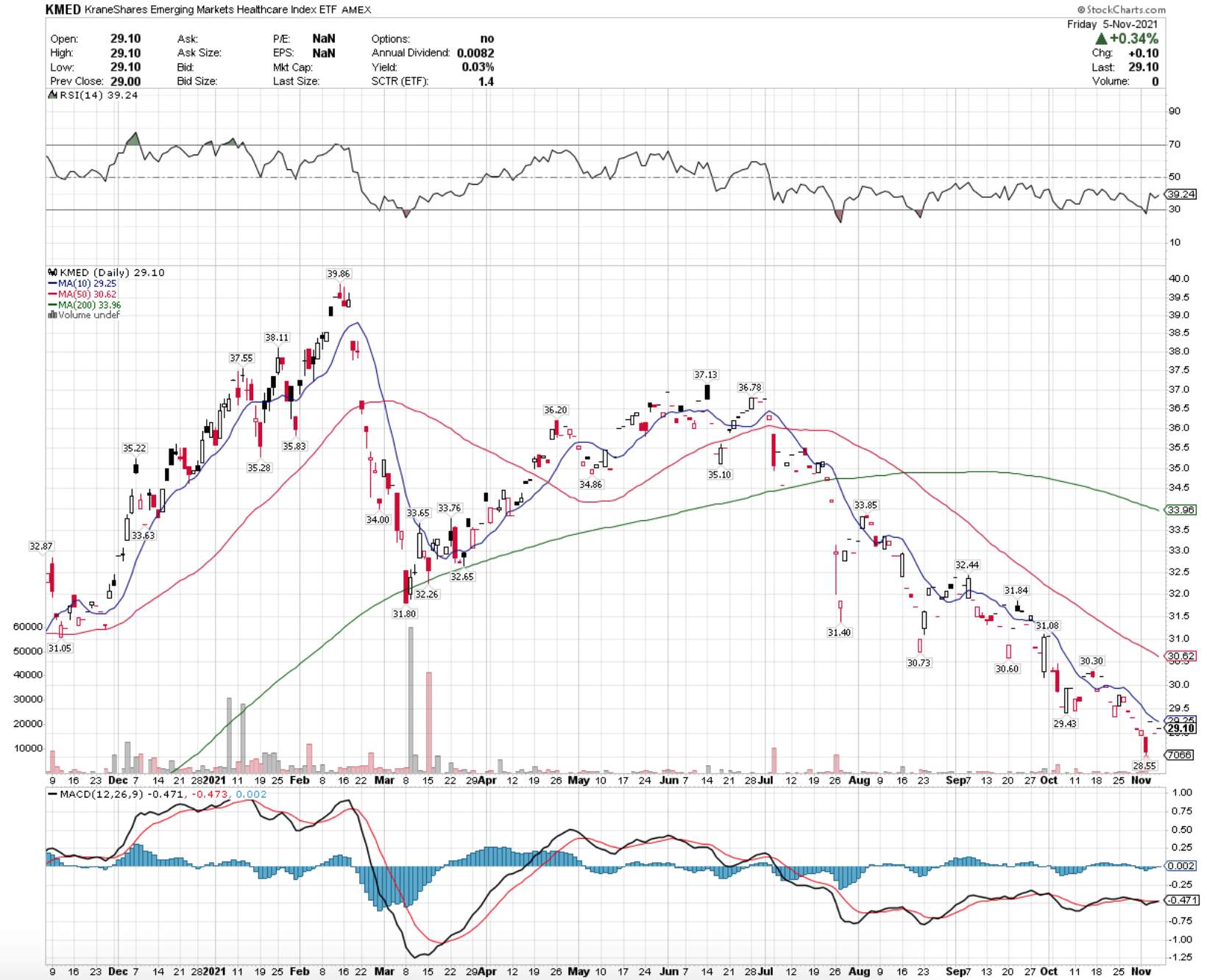The width and height of the screenshot is (1207, 980).
Task: Click the tall gray volume spike in March
Action: tap(411, 700)
